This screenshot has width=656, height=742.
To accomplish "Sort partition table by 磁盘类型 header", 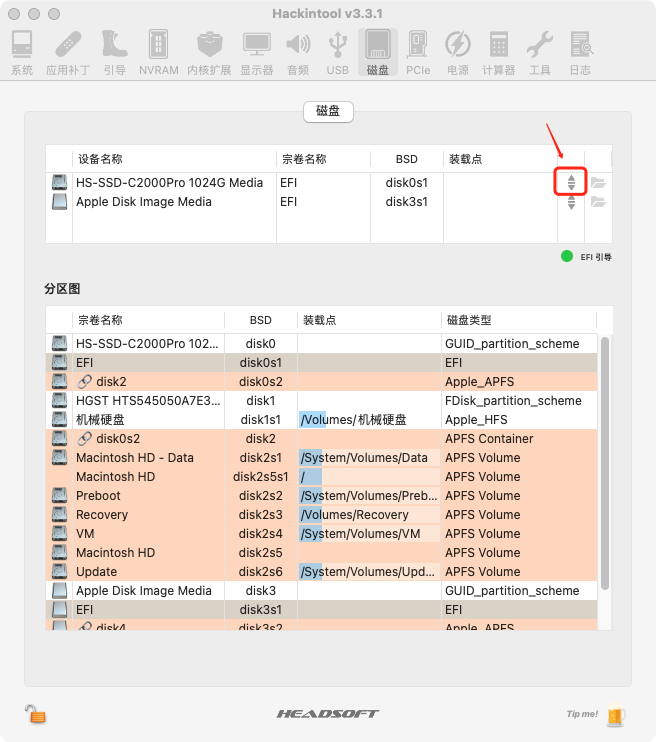I will coord(519,320).
